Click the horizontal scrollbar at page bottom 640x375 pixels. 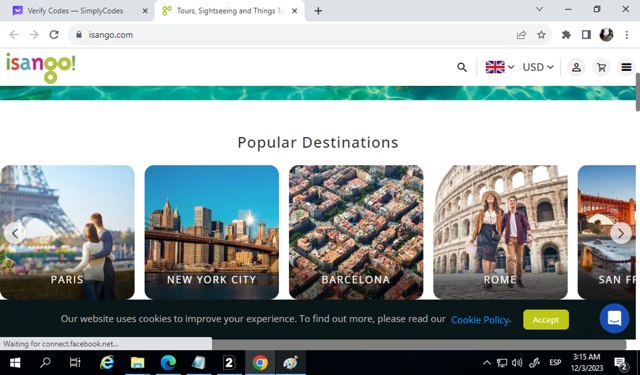tap(419, 345)
